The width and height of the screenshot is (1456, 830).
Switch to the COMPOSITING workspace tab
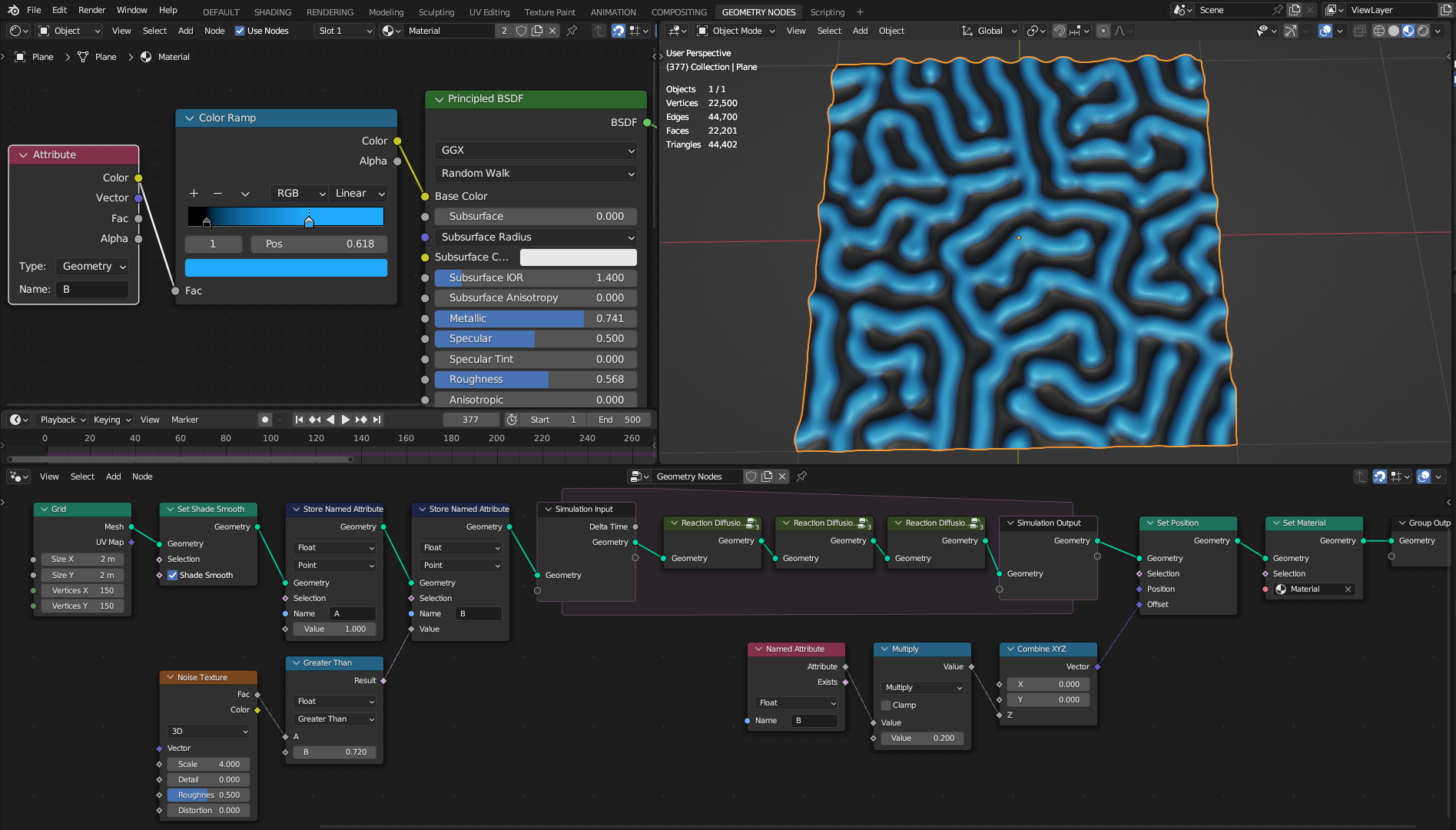679,12
